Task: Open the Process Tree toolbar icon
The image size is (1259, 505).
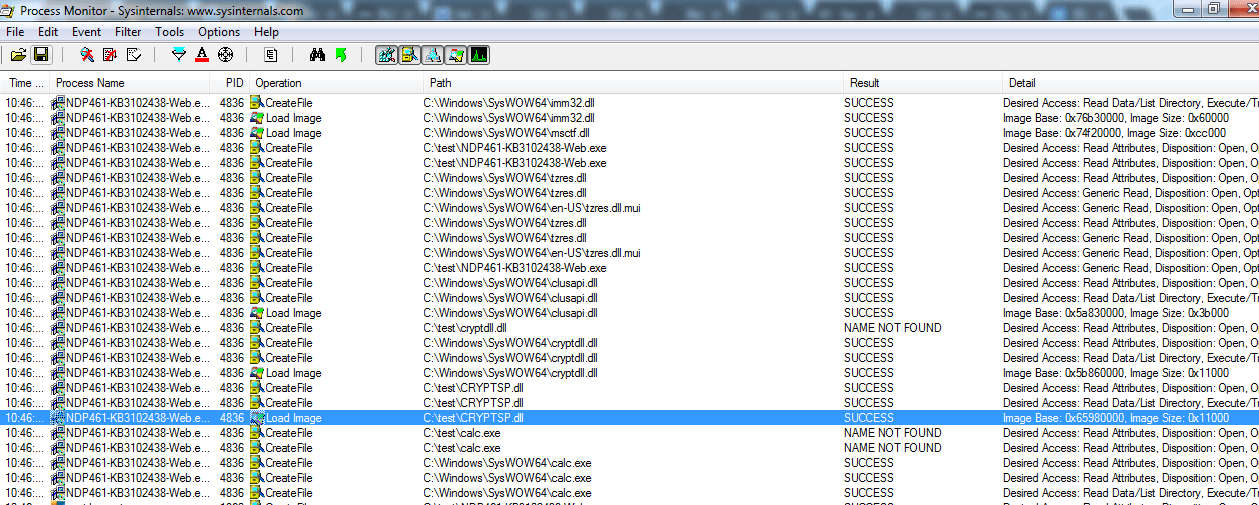Action: point(271,55)
